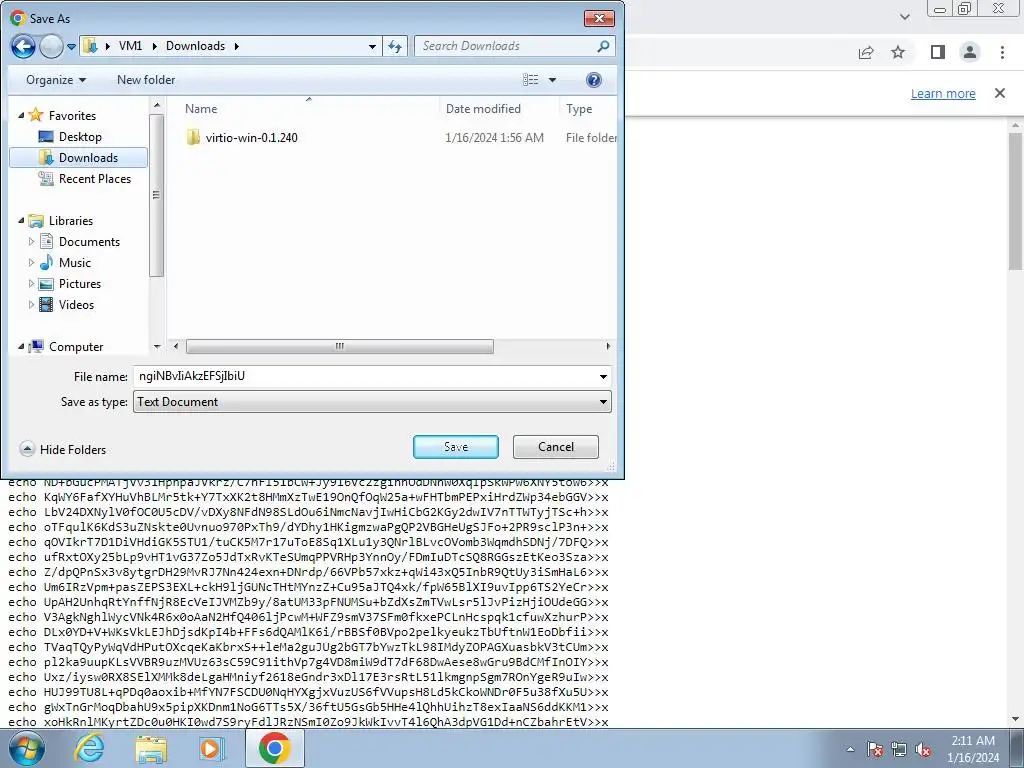The height and width of the screenshot is (768, 1024).
Task: Open Chrome tab search chevron
Action: [904, 16]
